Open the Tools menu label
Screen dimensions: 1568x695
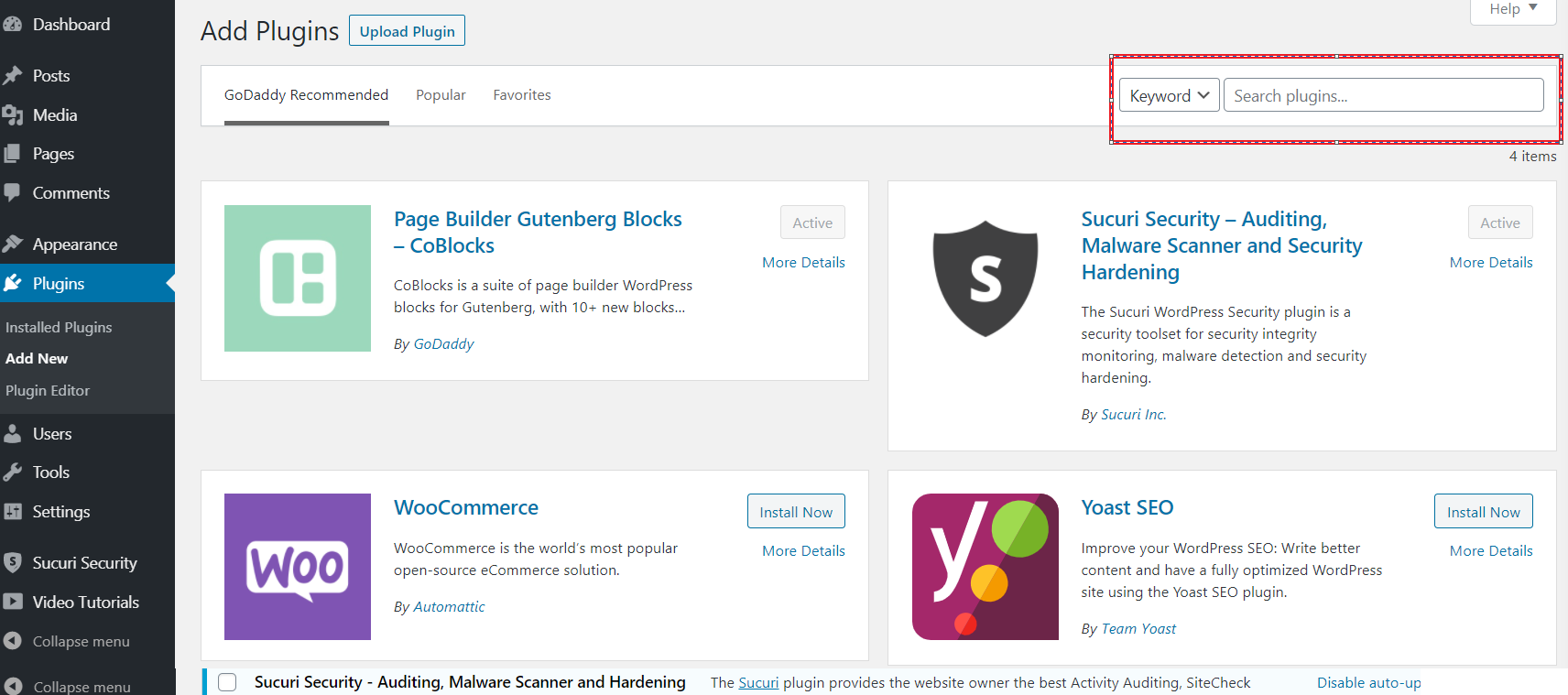click(51, 472)
